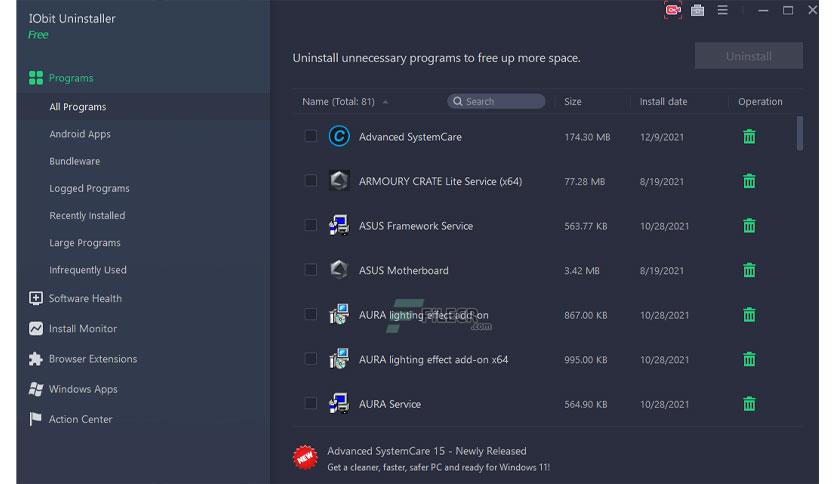Click the Browser Extensions puzzle icon
The image size is (836, 484).
tap(36, 359)
